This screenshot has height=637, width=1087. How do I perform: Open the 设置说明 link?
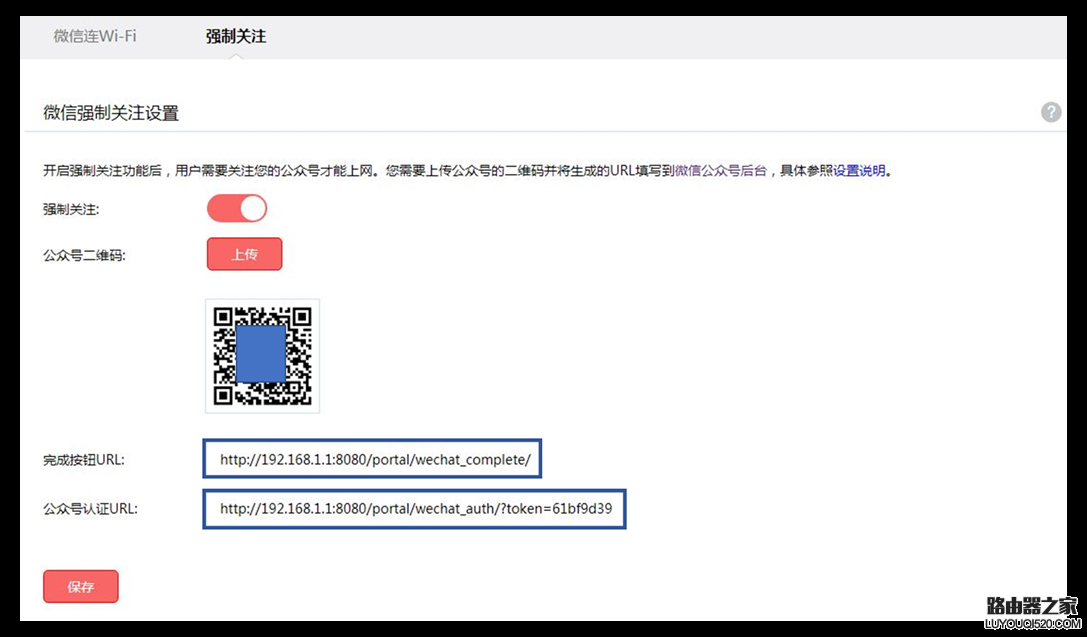tap(859, 171)
